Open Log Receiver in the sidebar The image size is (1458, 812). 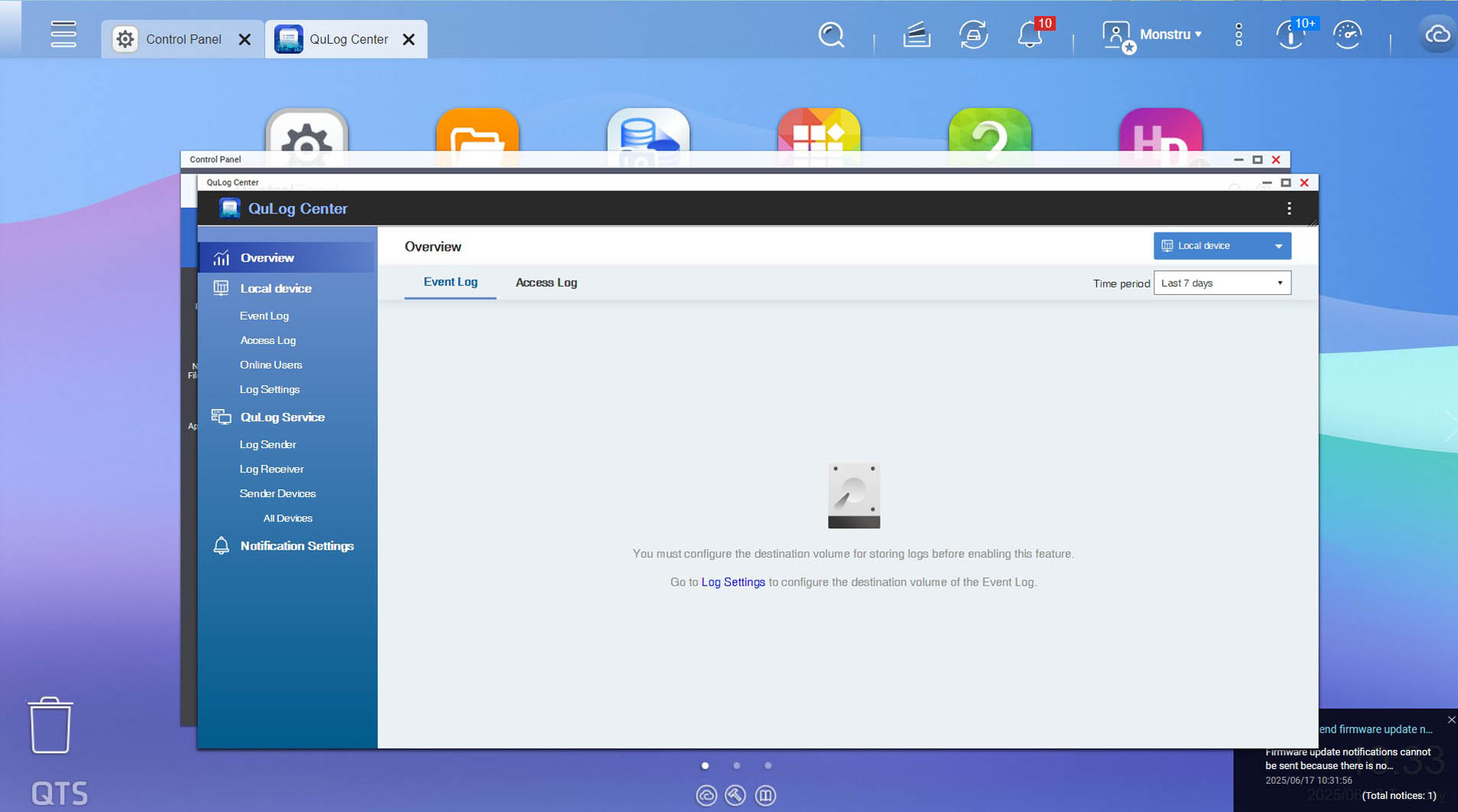pos(271,469)
